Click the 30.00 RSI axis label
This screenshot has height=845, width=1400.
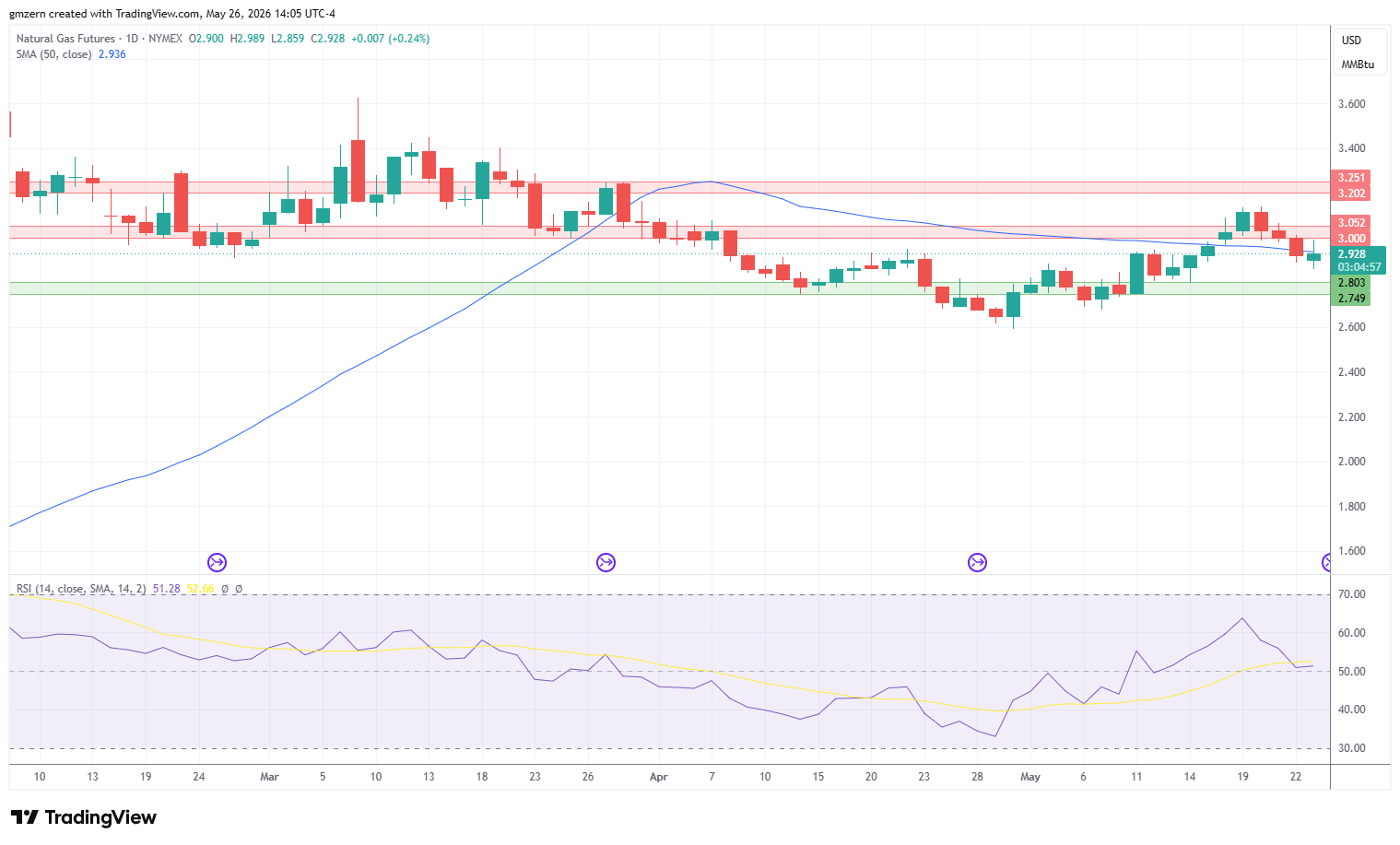click(x=1351, y=748)
